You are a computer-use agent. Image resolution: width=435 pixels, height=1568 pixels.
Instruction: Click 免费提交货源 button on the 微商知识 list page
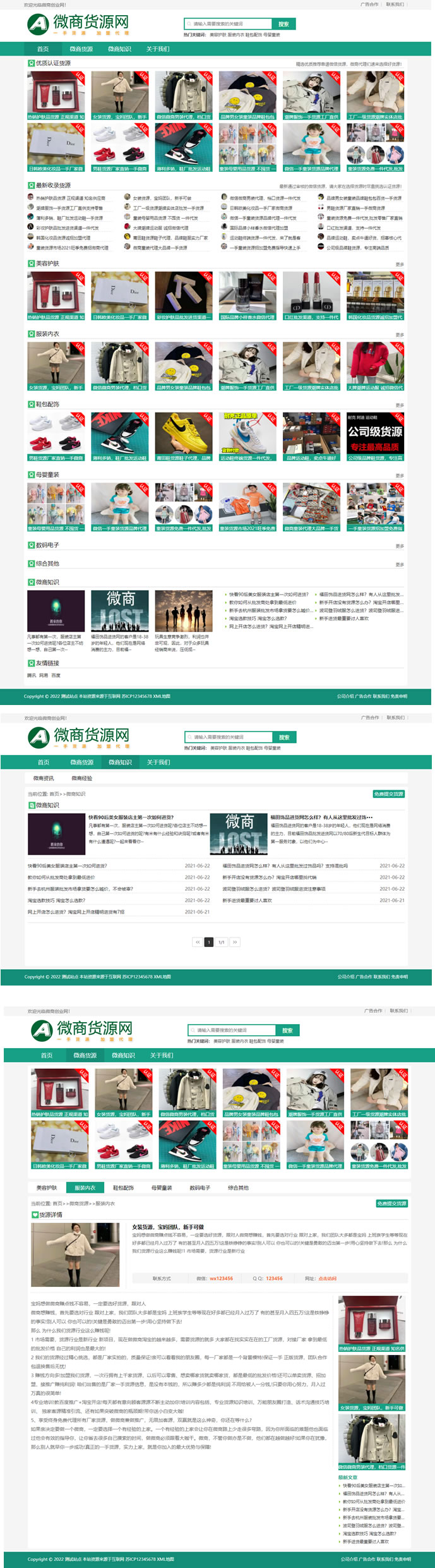(x=389, y=794)
